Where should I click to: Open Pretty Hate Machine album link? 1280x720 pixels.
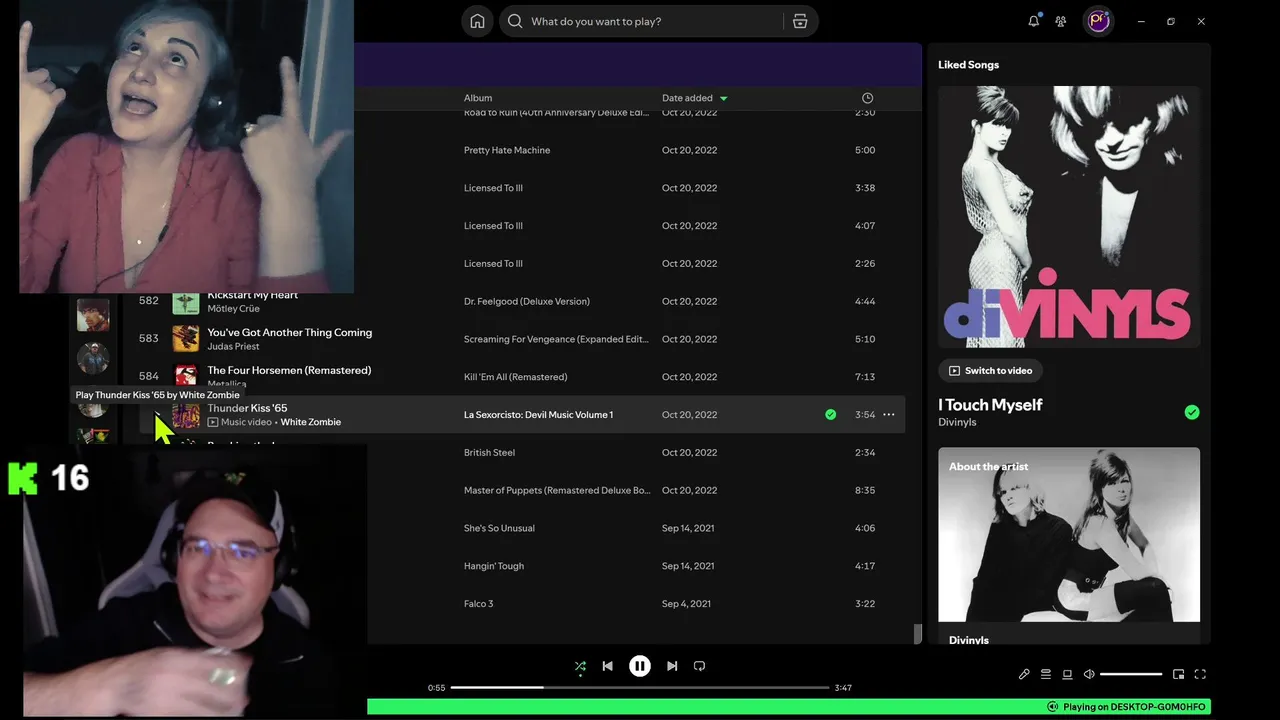coord(507,150)
